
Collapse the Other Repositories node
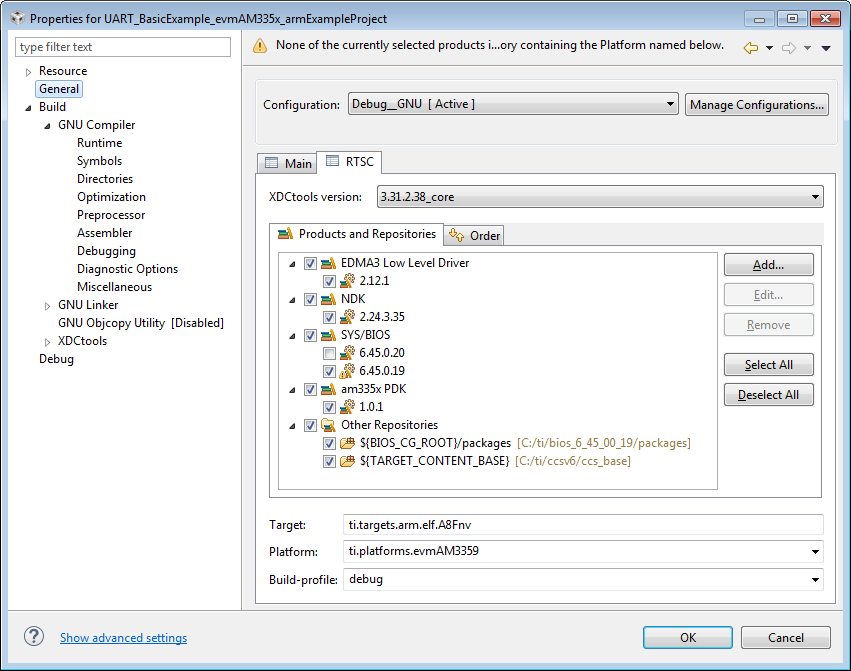(293, 426)
